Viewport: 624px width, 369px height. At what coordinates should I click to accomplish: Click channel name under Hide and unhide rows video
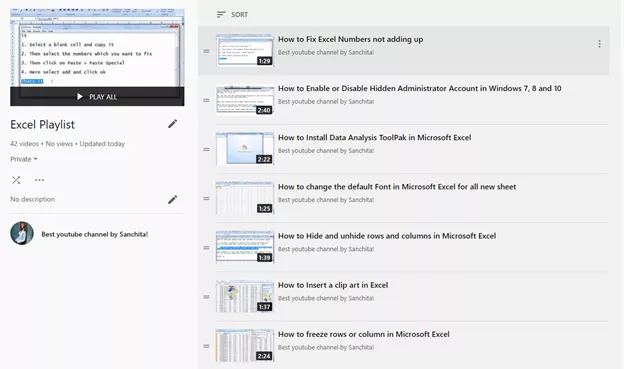[x=326, y=249]
